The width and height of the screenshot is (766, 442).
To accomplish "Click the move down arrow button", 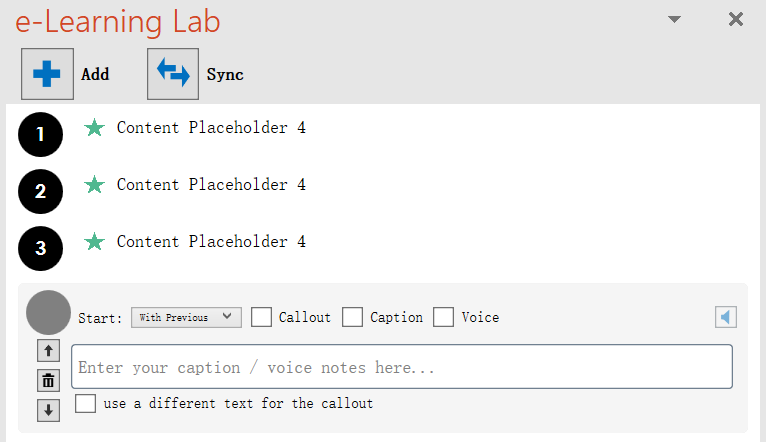I will (48, 409).
